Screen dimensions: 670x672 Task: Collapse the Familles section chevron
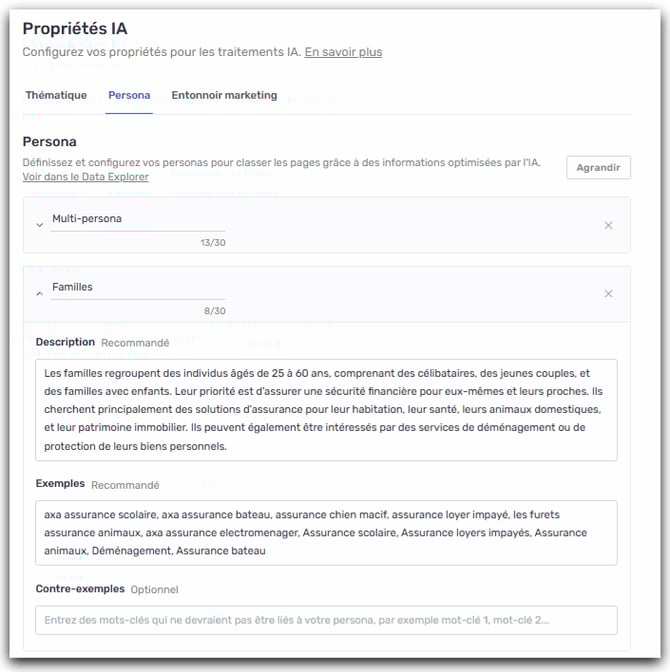click(x=39, y=294)
